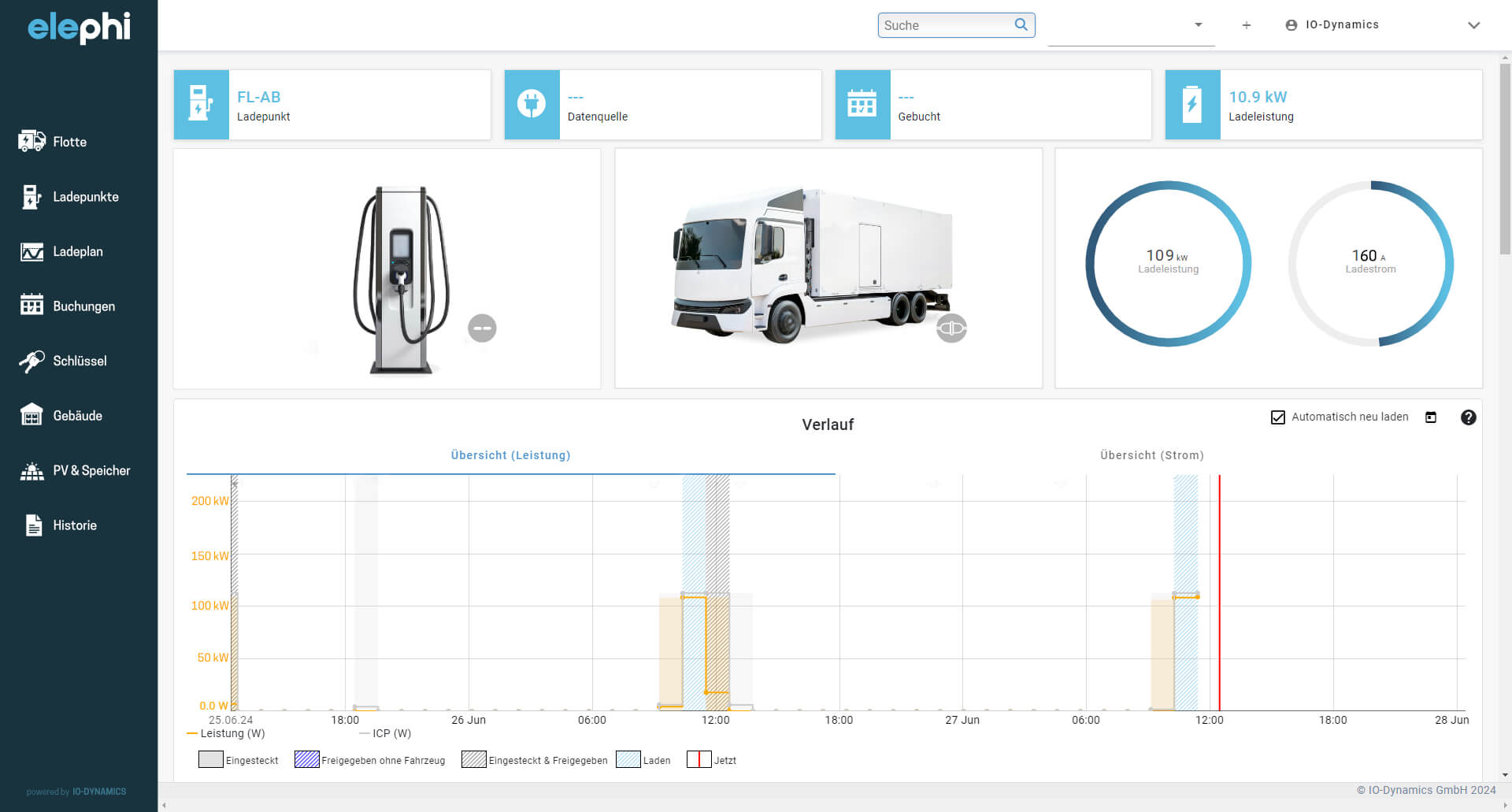Click the plus button in top bar
Viewport: 1512px width, 812px height.
[x=1246, y=25]
